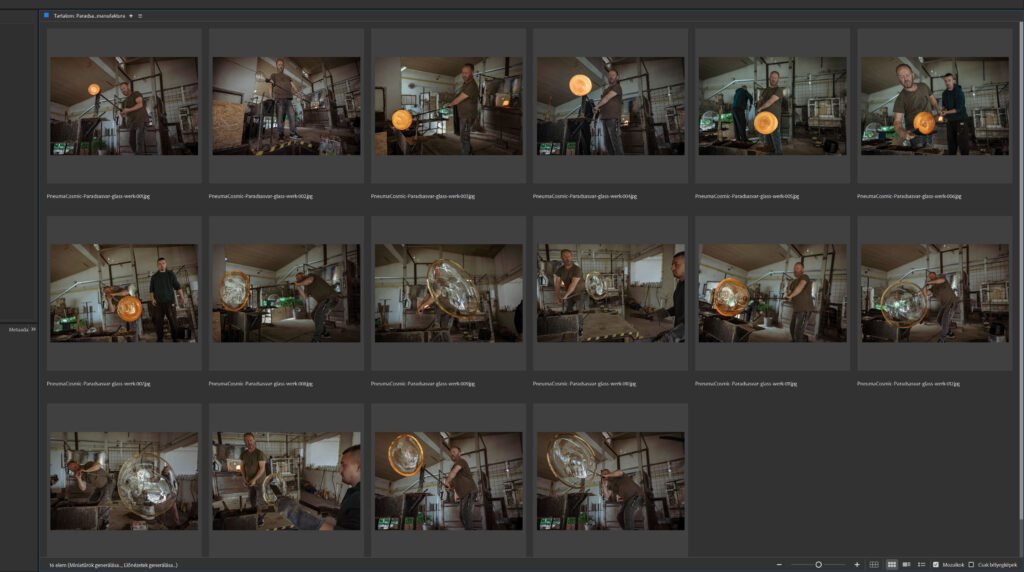Viewport: 1024px width, 572px height.
Task: Switch to thumbnails view mode
Action: 891,565
